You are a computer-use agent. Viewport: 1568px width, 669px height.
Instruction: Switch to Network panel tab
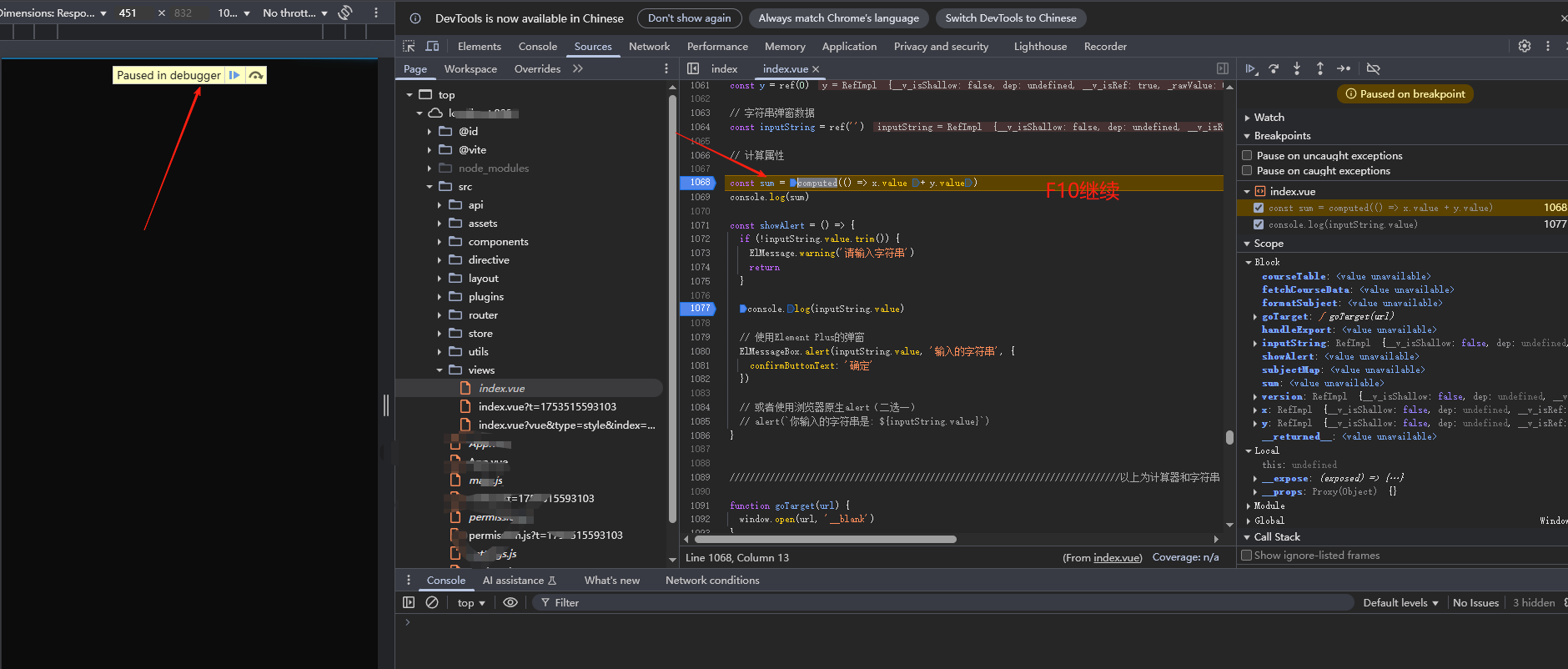[649, 46]
